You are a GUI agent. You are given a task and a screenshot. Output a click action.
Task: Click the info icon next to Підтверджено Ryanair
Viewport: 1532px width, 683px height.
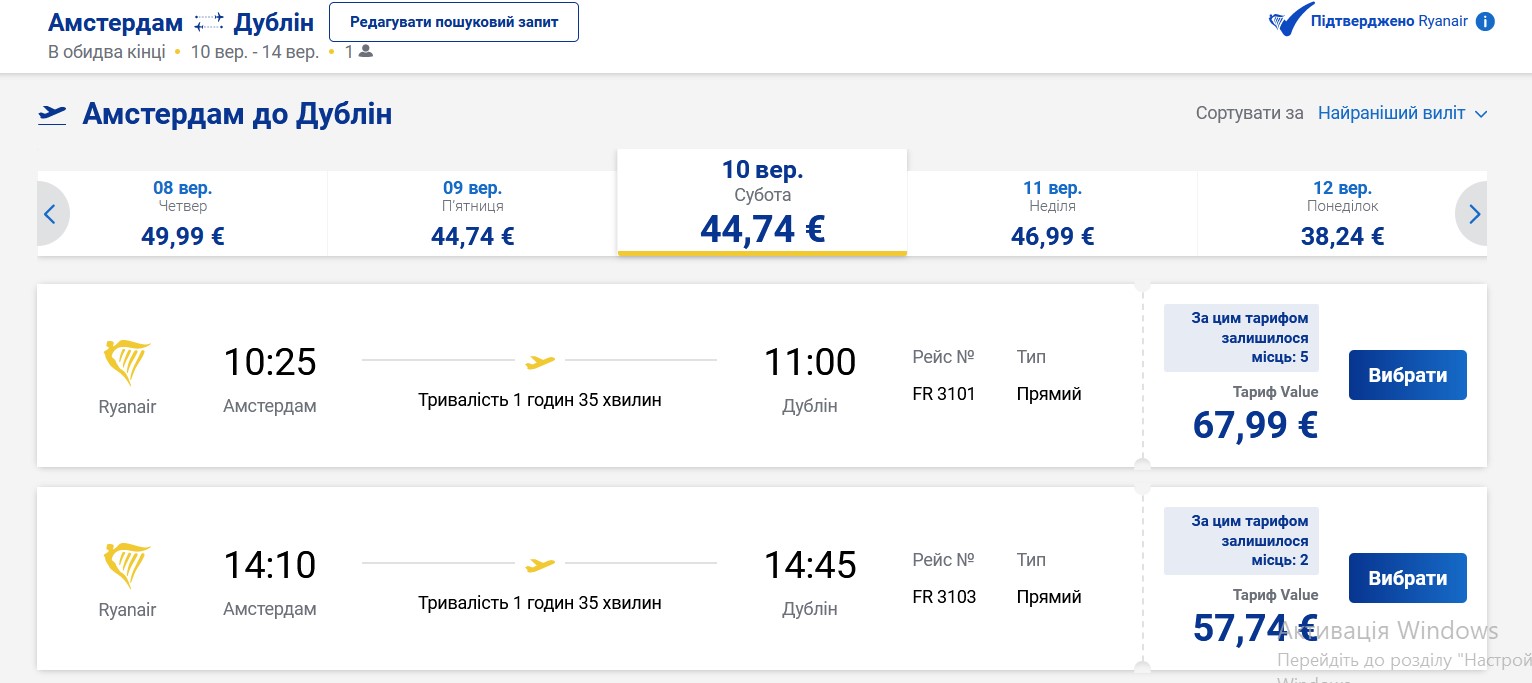pyautogui.click(x=1485, y=21)
